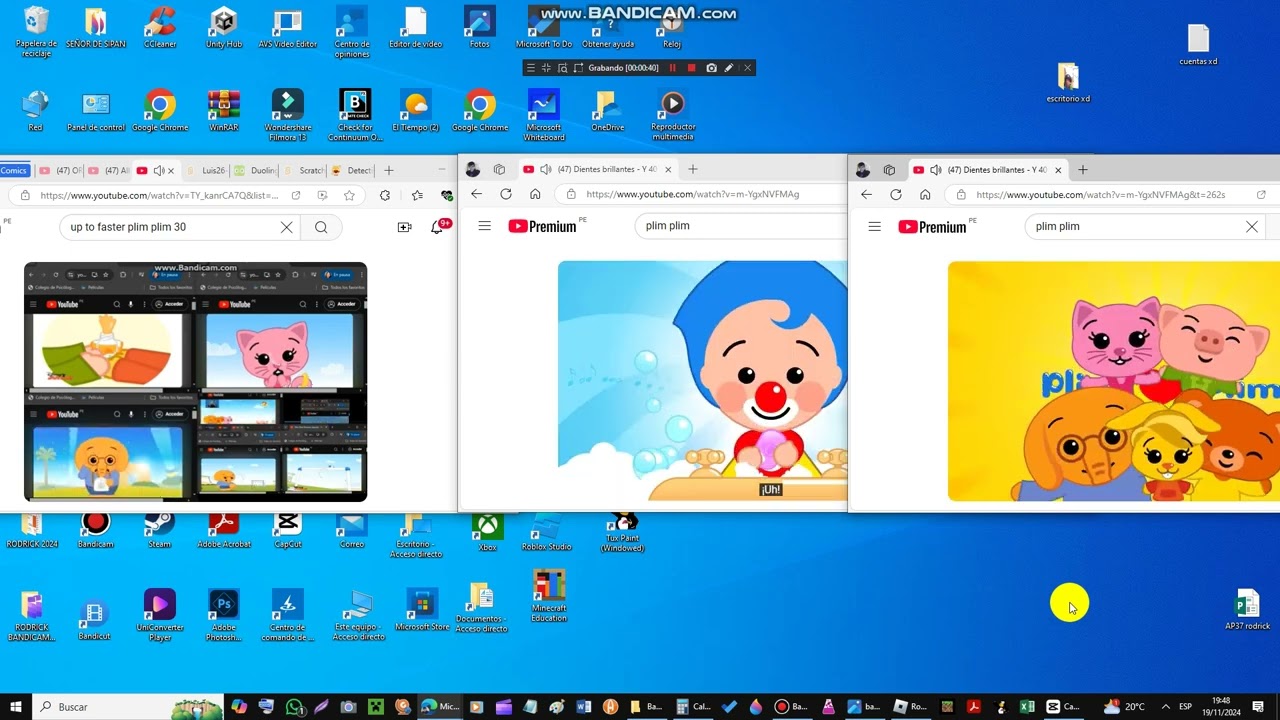1280x720 pixels.
Task: Mute the Dientes brillantes tab in right window
Action: 935,170
